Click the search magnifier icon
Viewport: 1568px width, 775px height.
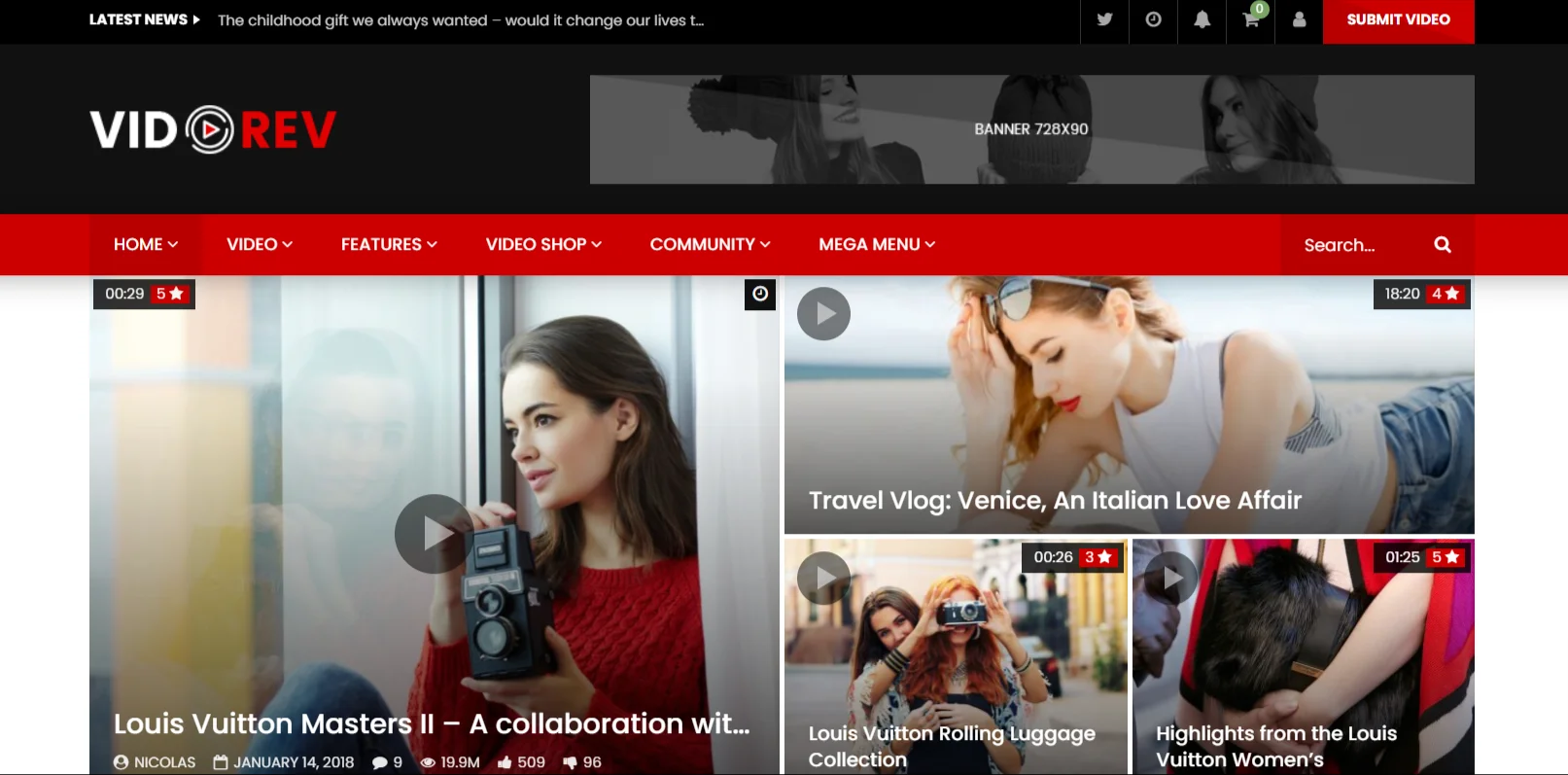tap(1443, 245)
